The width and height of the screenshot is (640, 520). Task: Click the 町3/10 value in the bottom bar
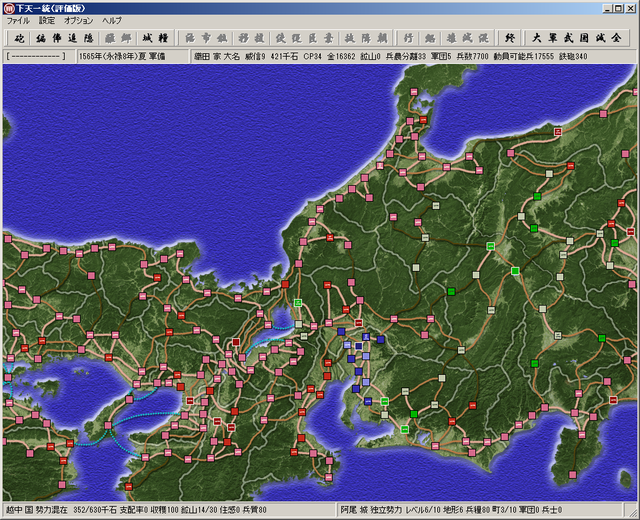[504, 510]
